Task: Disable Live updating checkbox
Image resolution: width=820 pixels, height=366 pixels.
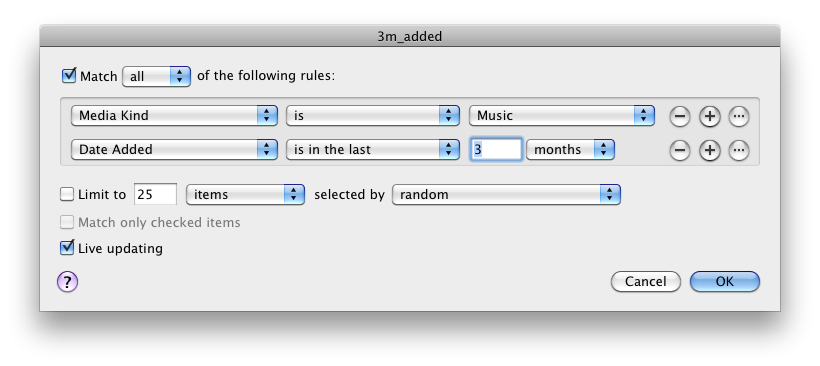Action: [67, 247]
